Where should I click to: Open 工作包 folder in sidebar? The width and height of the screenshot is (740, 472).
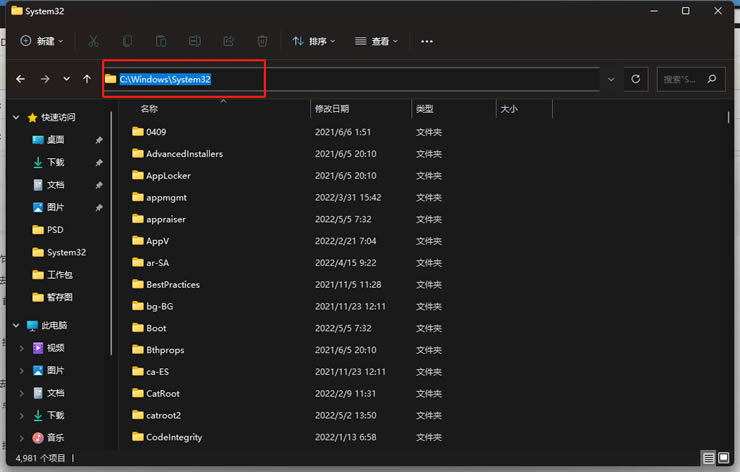point(52,275)
